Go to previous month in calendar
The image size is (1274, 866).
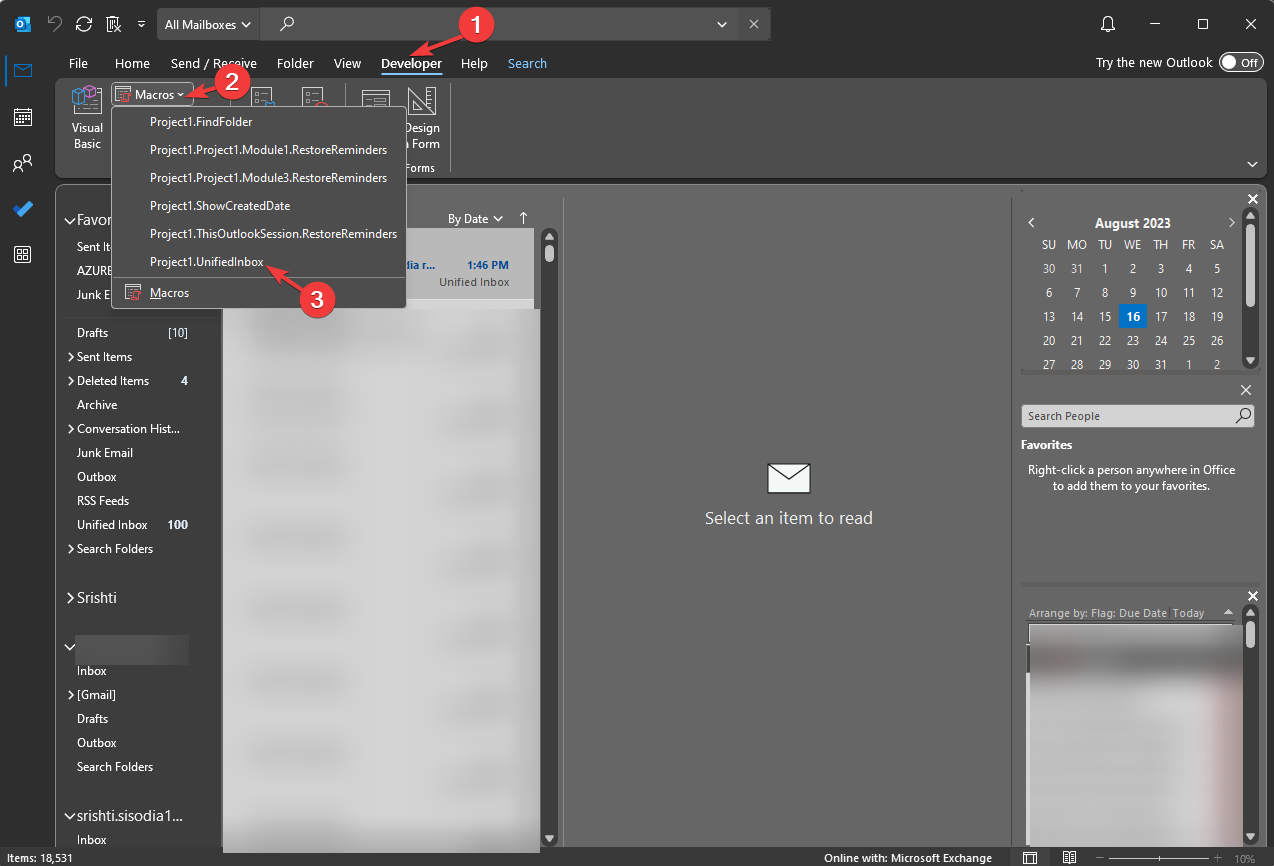(x=1031, y=223)
